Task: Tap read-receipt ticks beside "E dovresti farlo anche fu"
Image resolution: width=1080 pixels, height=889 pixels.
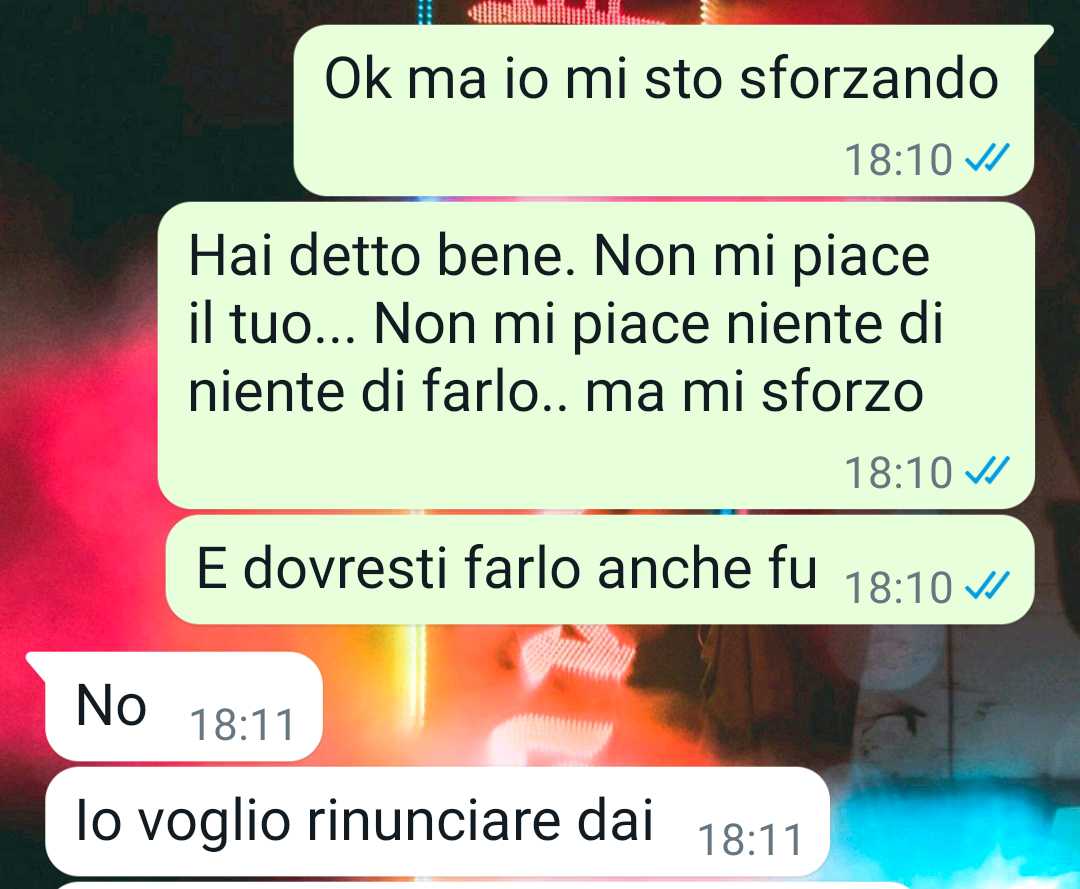Action: (987, 587)
